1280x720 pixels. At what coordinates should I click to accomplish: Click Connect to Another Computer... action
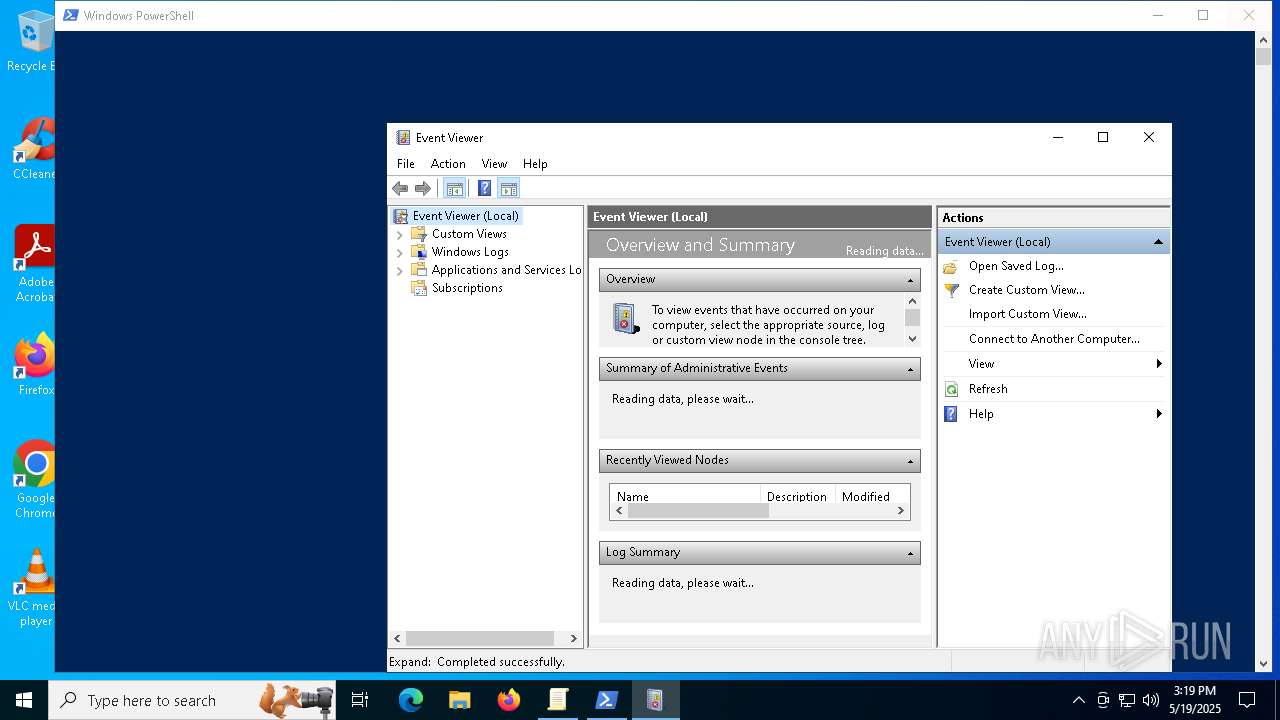[x=1054, y=339]
